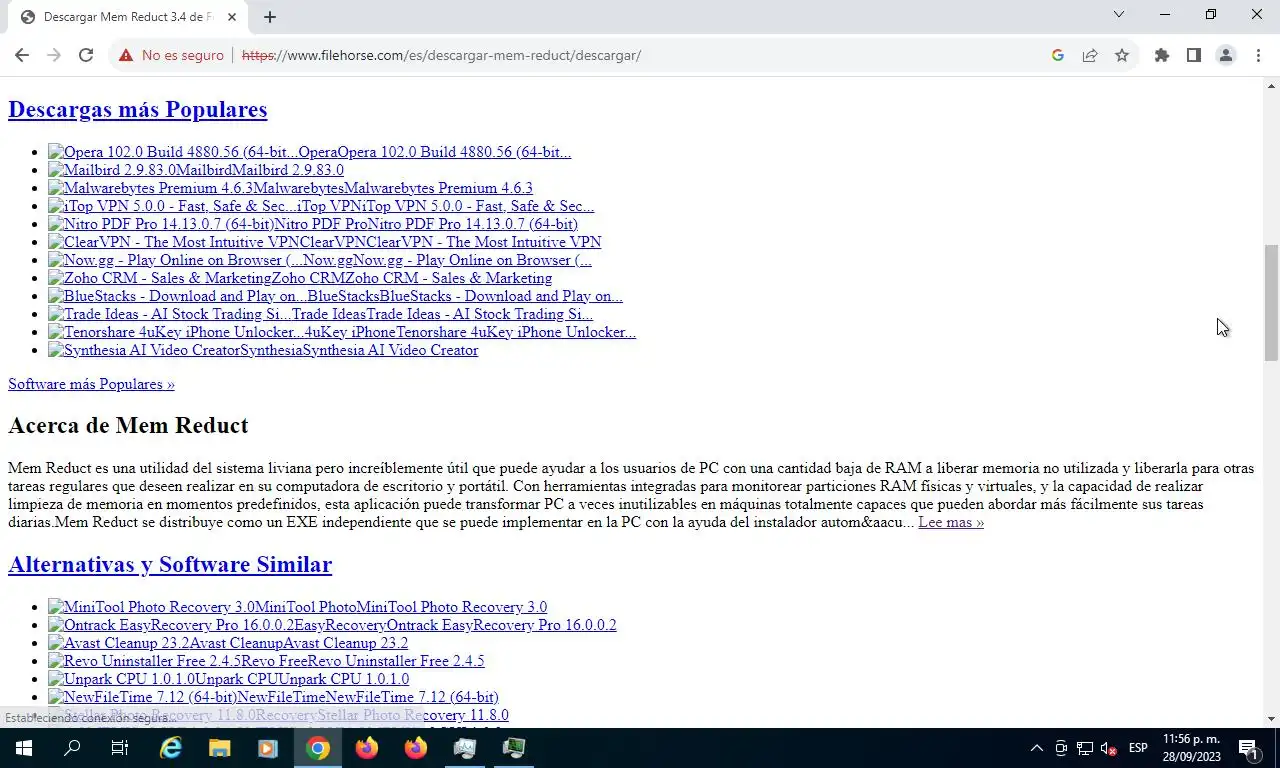Viewport: 1280px width, 768px height.
Task: Open the Mailbird 2.9.83.0 link
Action: [196, 170]
